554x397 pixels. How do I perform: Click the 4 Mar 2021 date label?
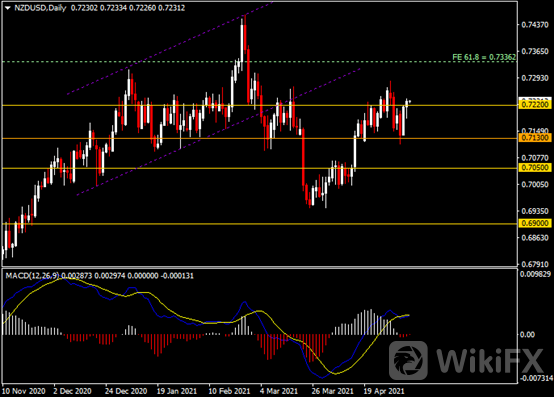pyautogui.click(x=279, y=391)
